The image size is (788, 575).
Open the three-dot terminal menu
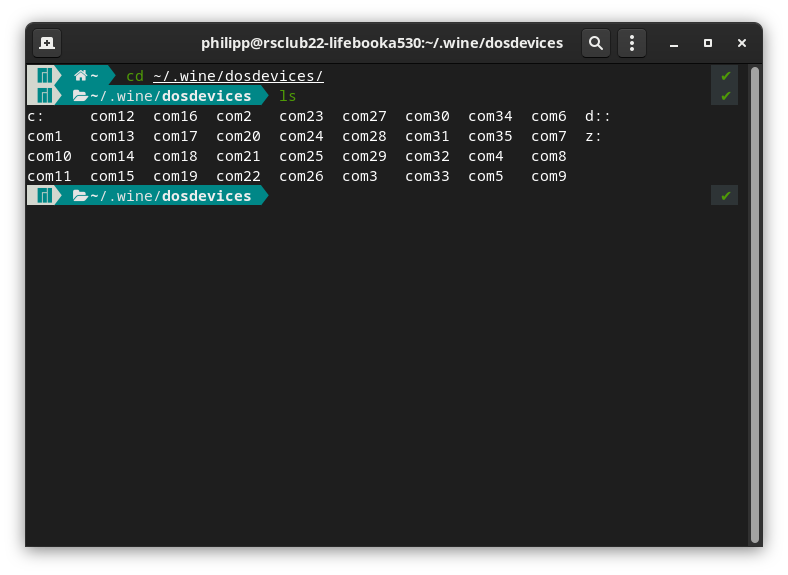click(x=632, y=43)
